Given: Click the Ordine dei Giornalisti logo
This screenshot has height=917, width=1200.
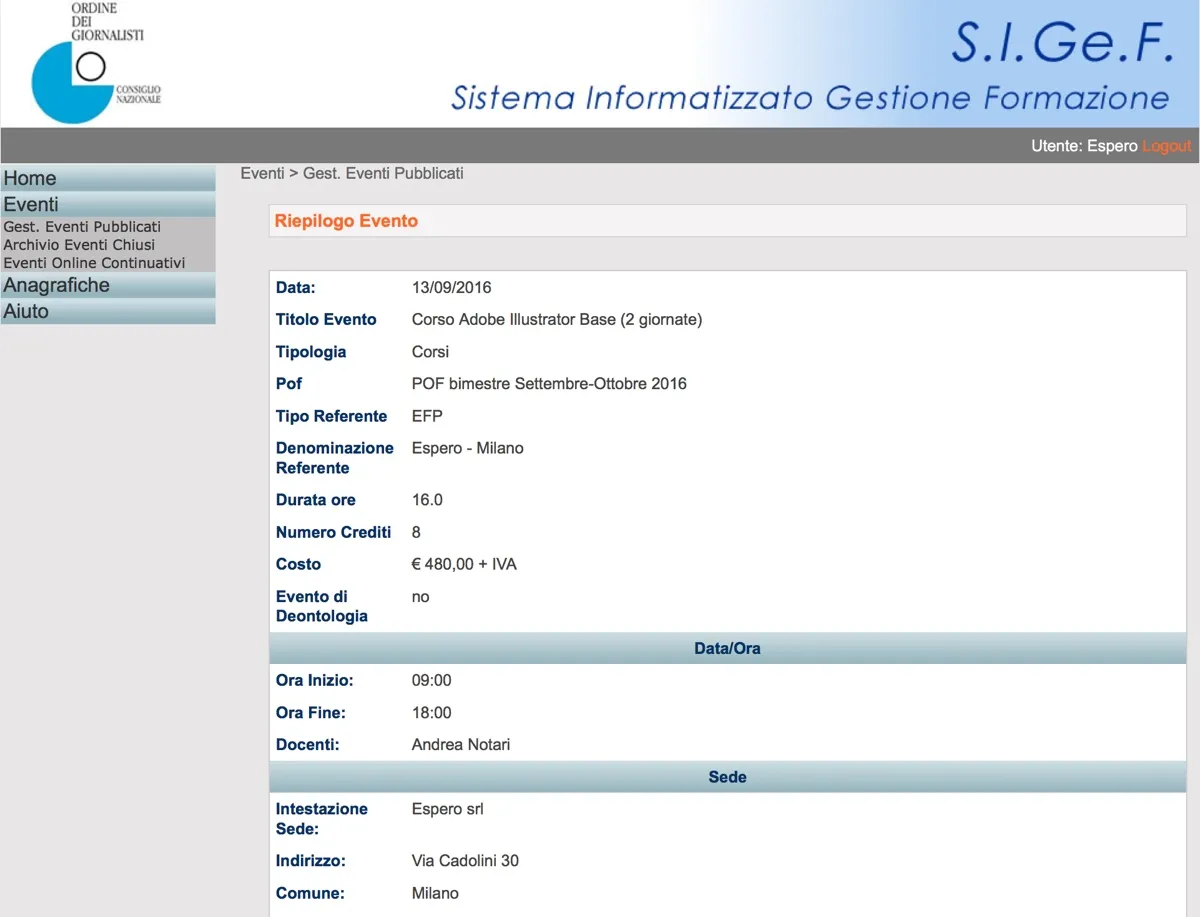Looking at the screenshot, I should pyautogui.click(x=95, y=63).
